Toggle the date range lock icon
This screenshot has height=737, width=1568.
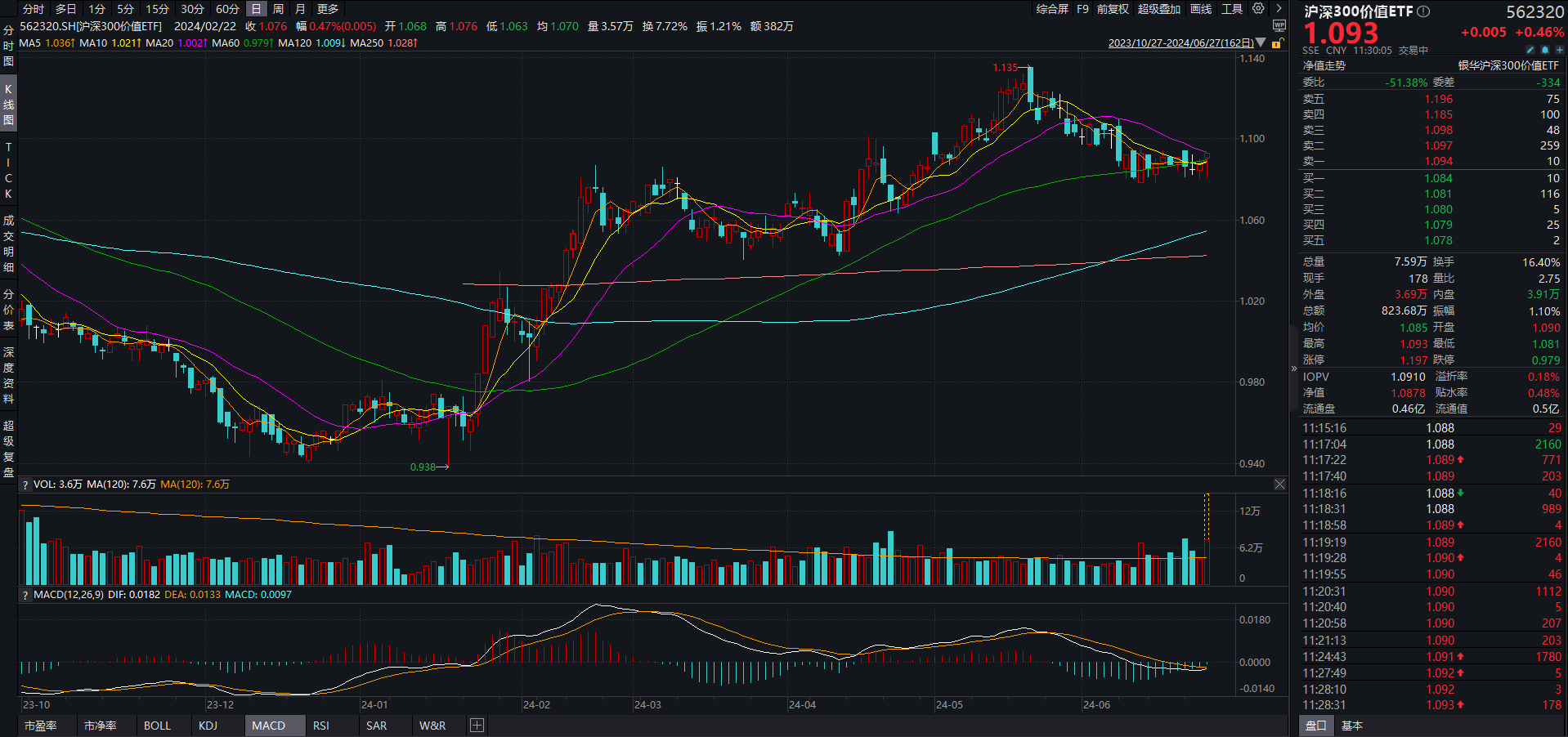point(1277,43)
